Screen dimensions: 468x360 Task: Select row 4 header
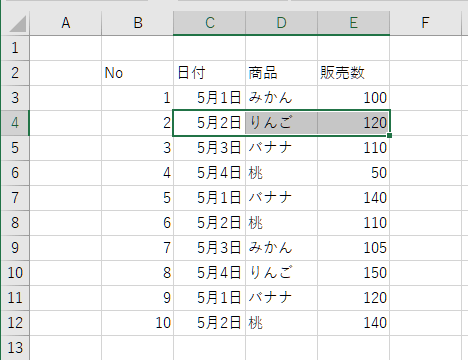click(15, 123)
